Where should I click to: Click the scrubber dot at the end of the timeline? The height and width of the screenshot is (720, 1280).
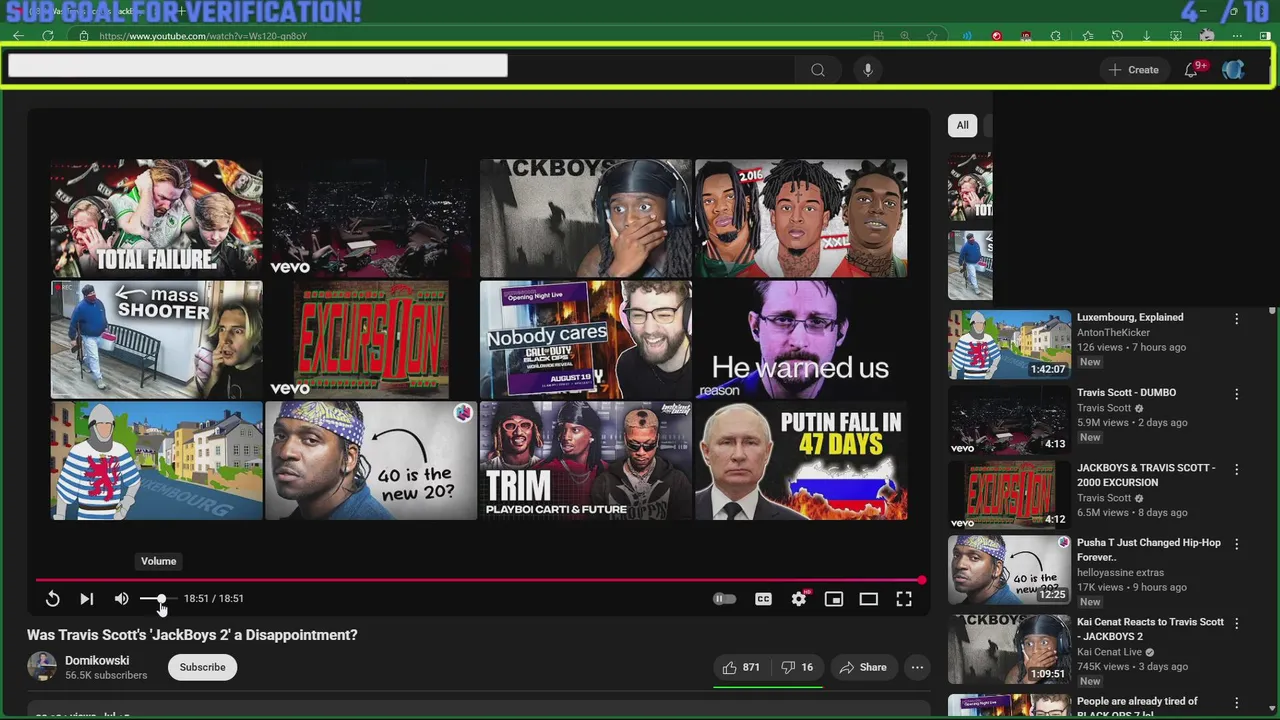pyautogui.click(x=921, y=580)
